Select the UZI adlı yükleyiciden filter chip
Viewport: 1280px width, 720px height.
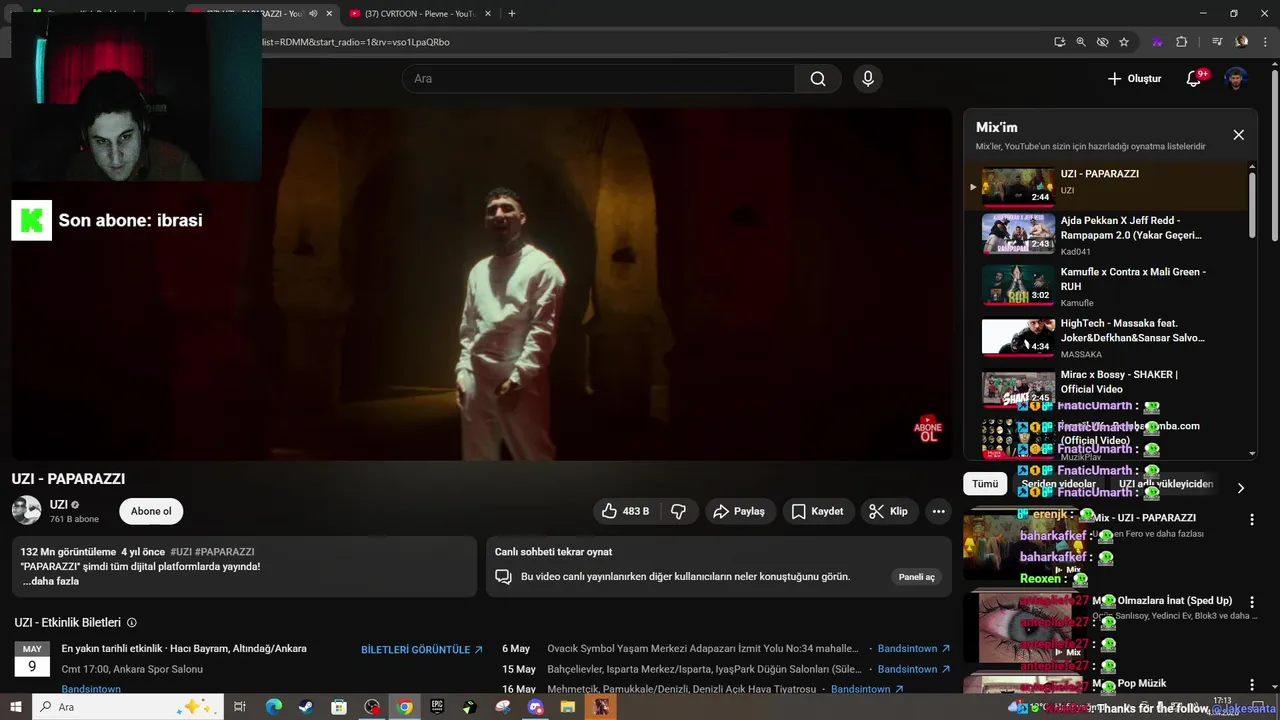(x=1165, y=484)
